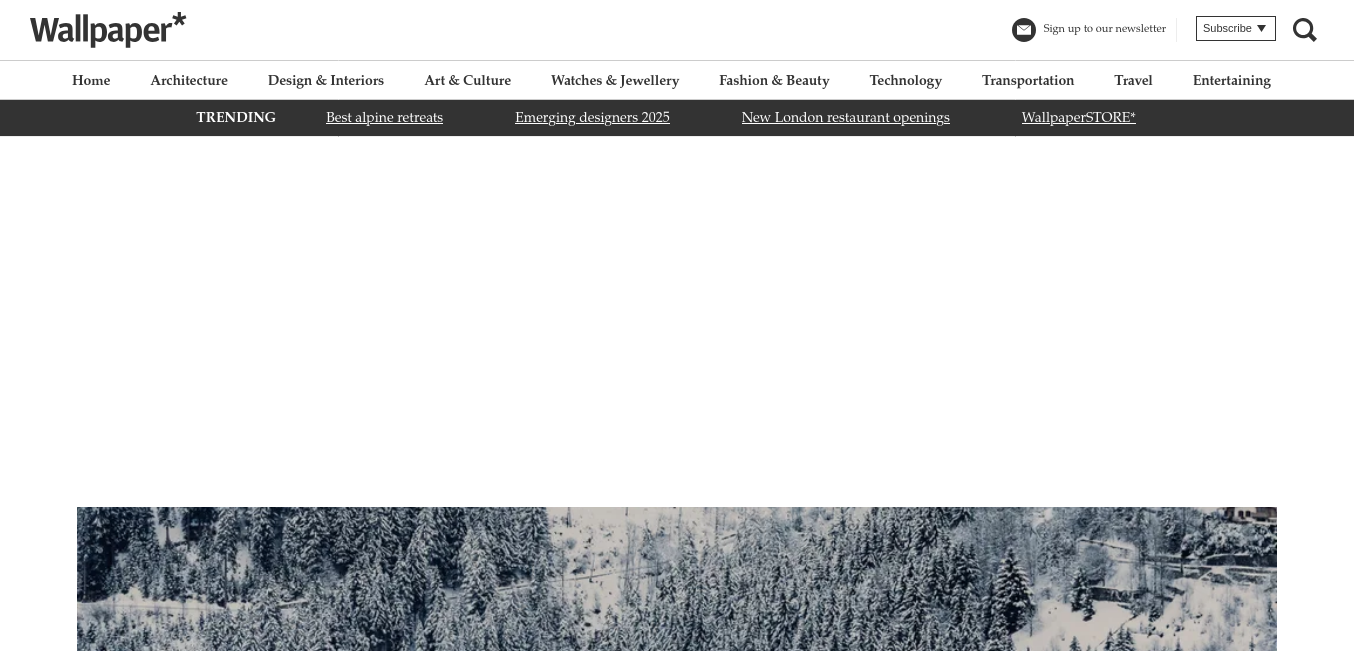The width and height of the screenshot is (1366, 651).
Task: Go to the Home menu item
Action: (91, 80)
